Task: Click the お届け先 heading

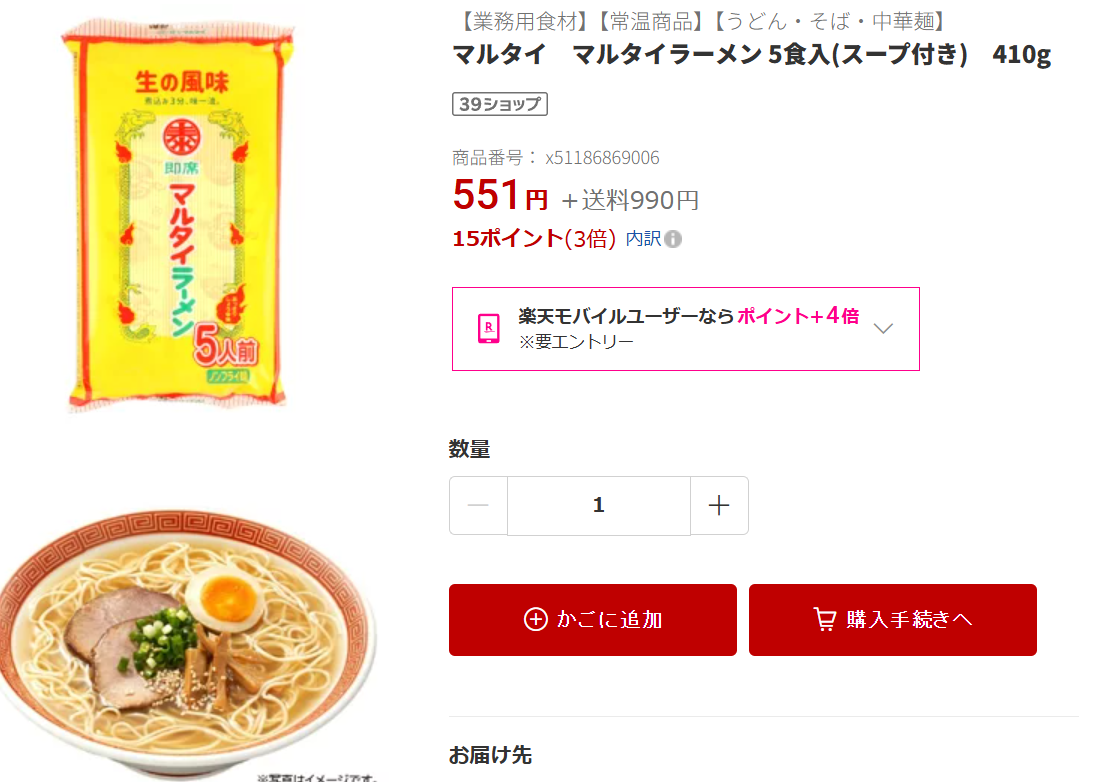Action: click(490, 755)
